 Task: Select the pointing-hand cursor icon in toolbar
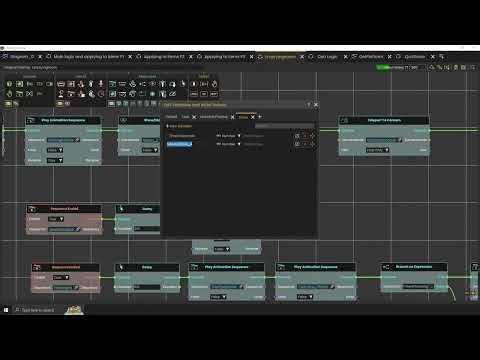182,84
